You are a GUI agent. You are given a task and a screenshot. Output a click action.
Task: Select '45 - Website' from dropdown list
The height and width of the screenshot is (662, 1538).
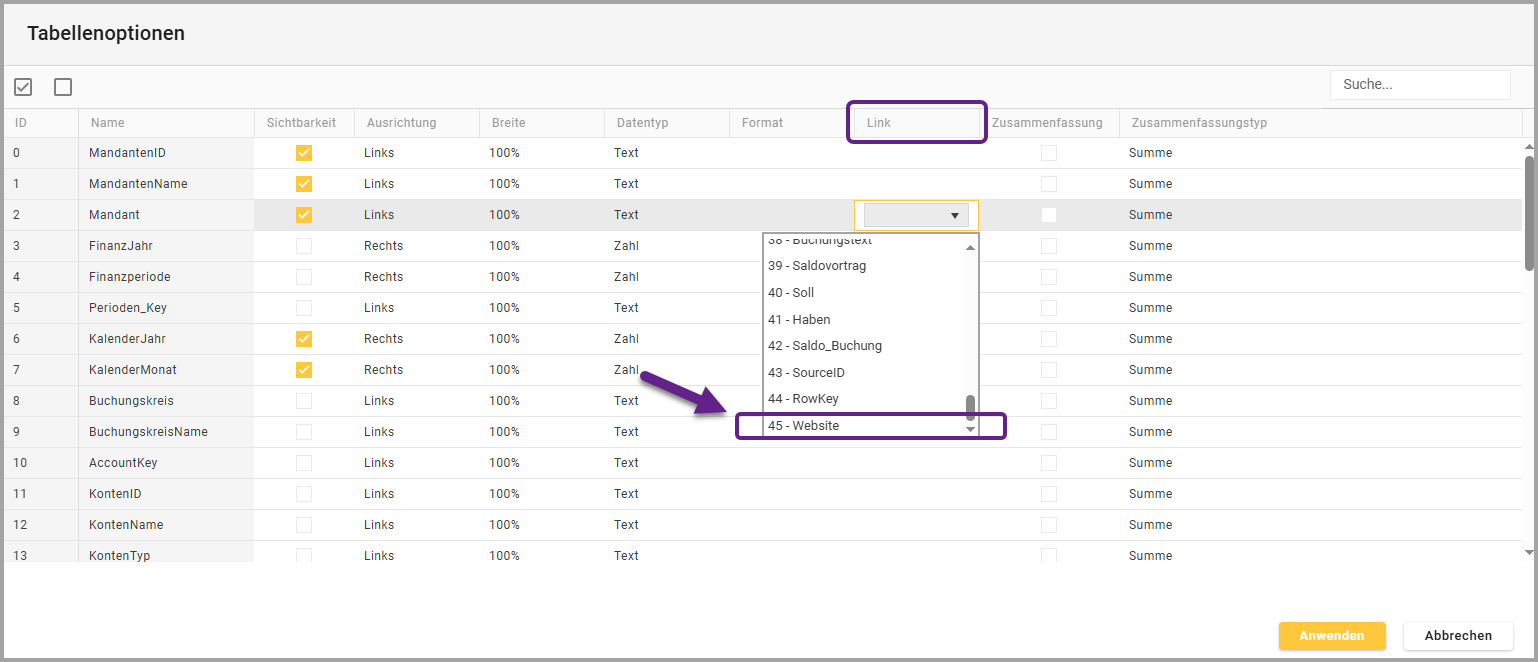[862, 426]
